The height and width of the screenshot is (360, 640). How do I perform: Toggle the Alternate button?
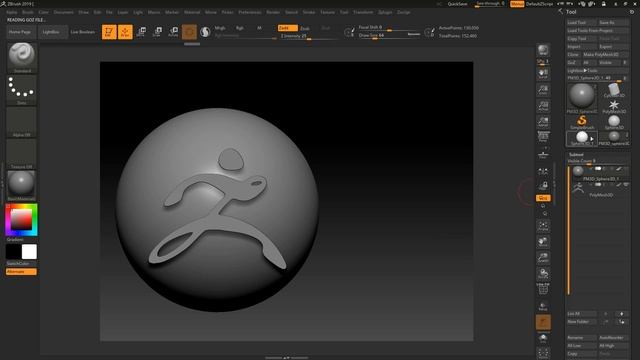pos(21,272)
